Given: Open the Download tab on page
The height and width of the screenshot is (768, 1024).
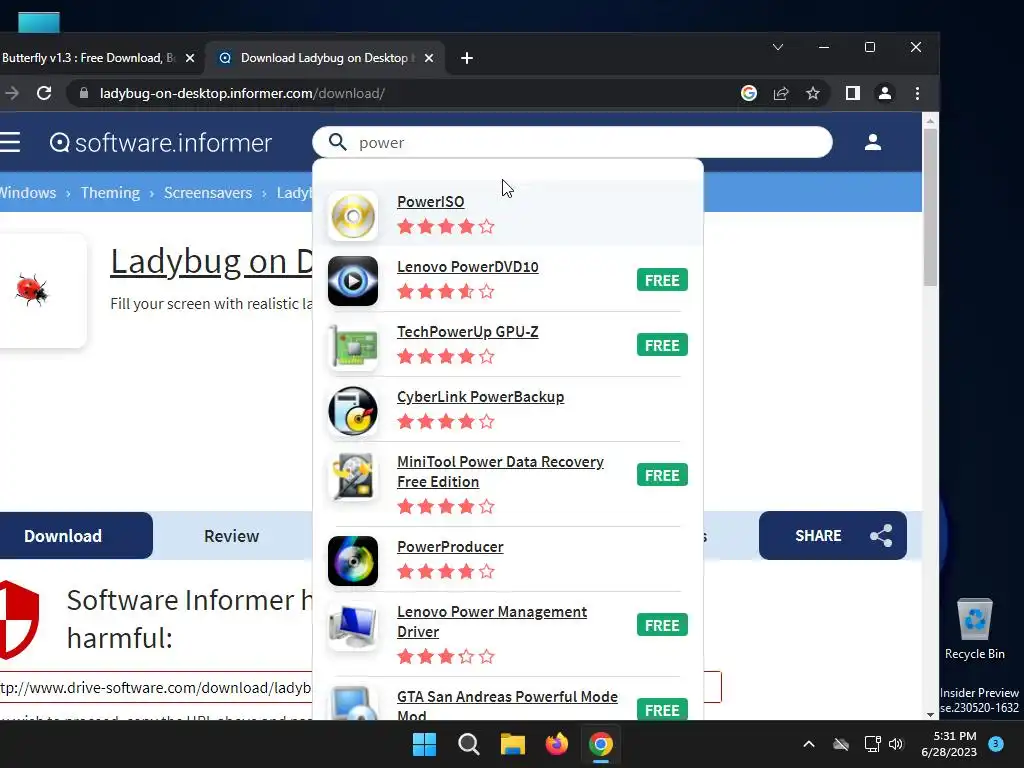Looking at the screenshot, I should coord(63,536).
